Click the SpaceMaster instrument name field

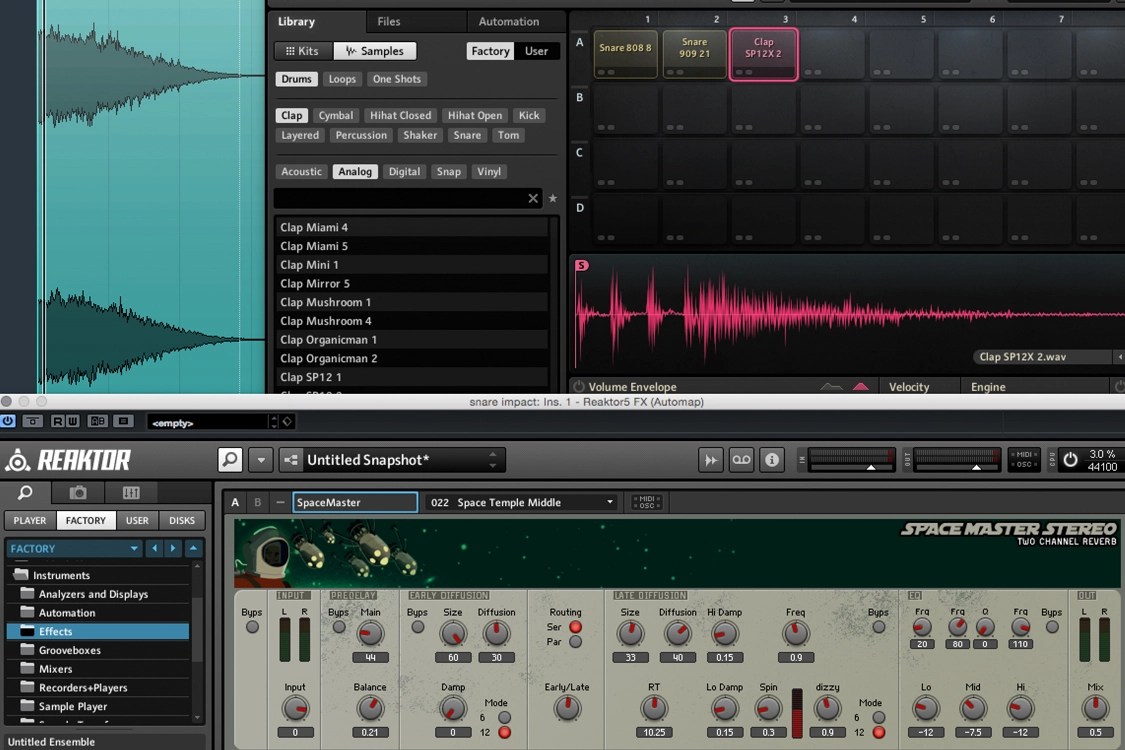pyautogui.click(x=355, y=502)
